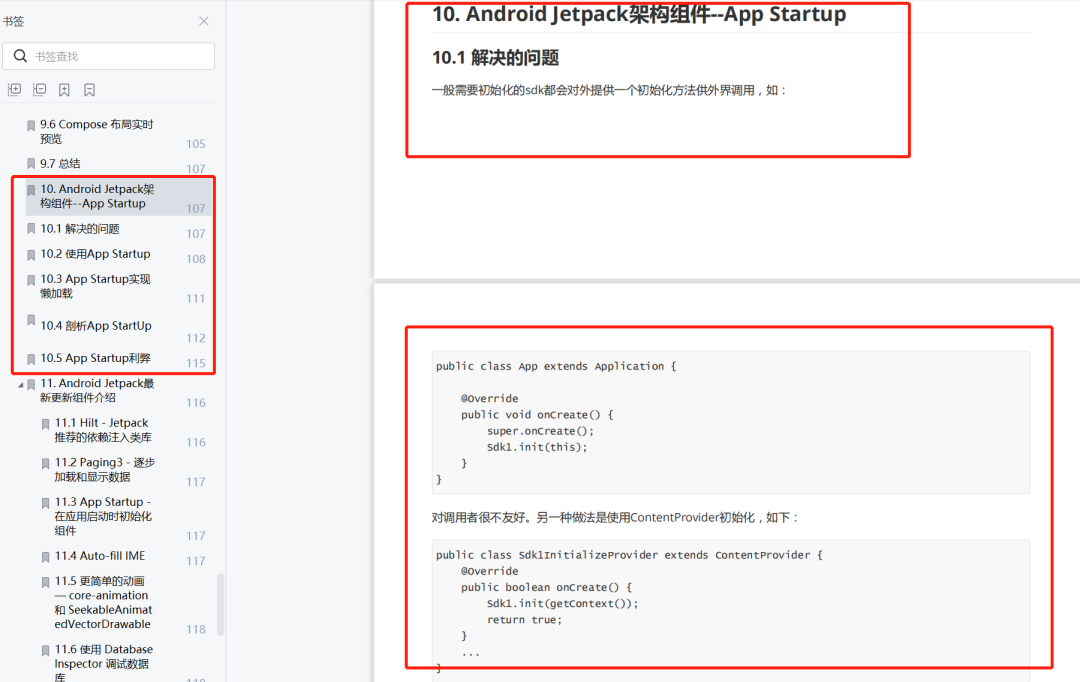The image size is (1080, 682).
Task: Open bookmark 11. Android Jetpack最新更新组件介绍
Action: [x=97, y=390]
